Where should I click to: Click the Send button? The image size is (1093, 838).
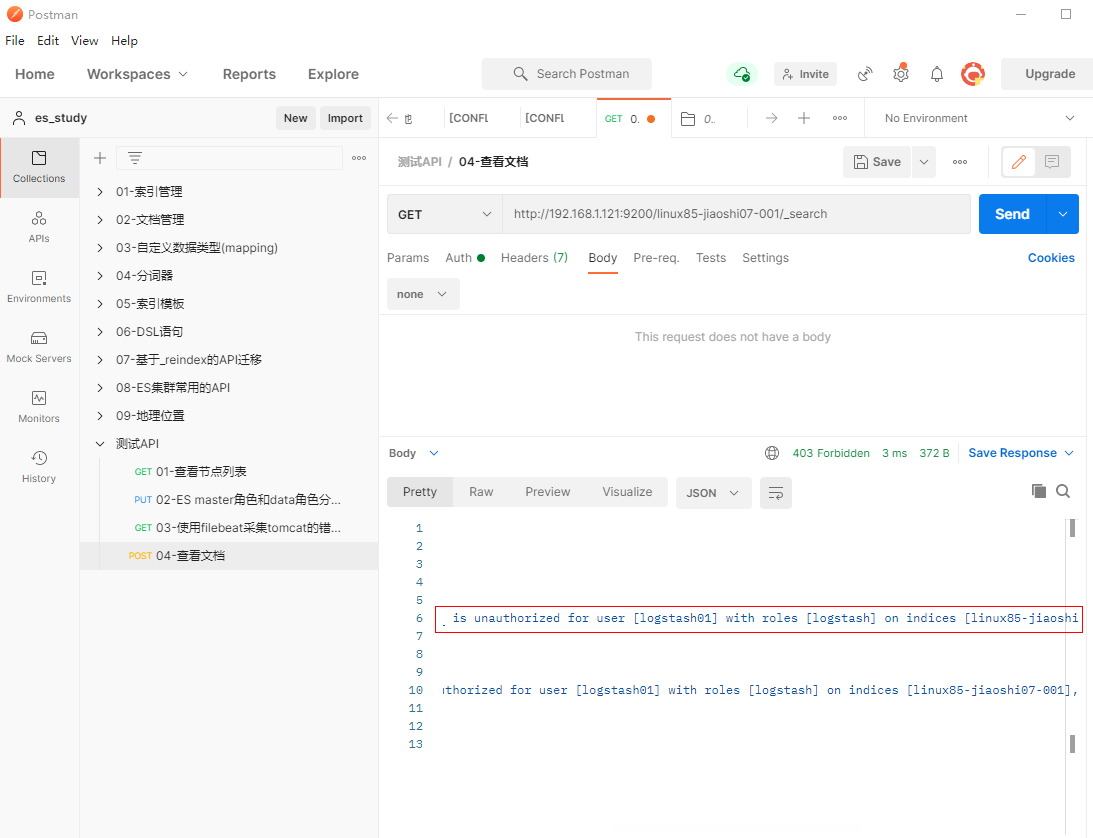click(x=1012, y=214)
